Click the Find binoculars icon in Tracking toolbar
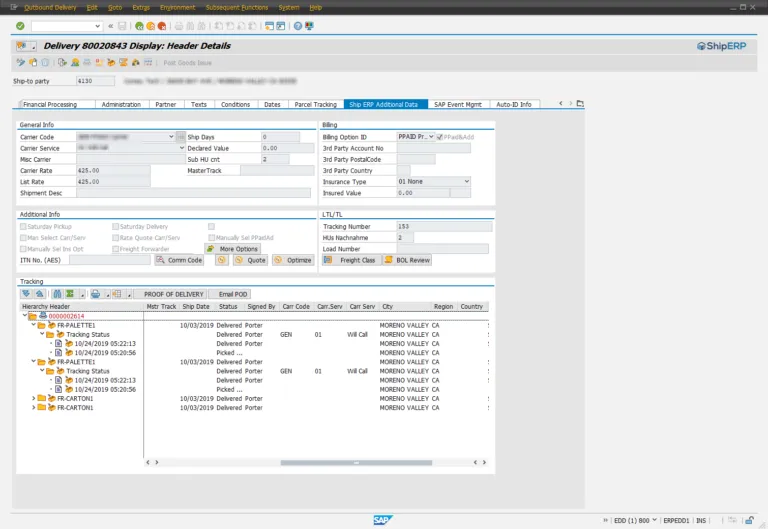The height and width of the screenshot is (529, 768). (x=57, y=294)
